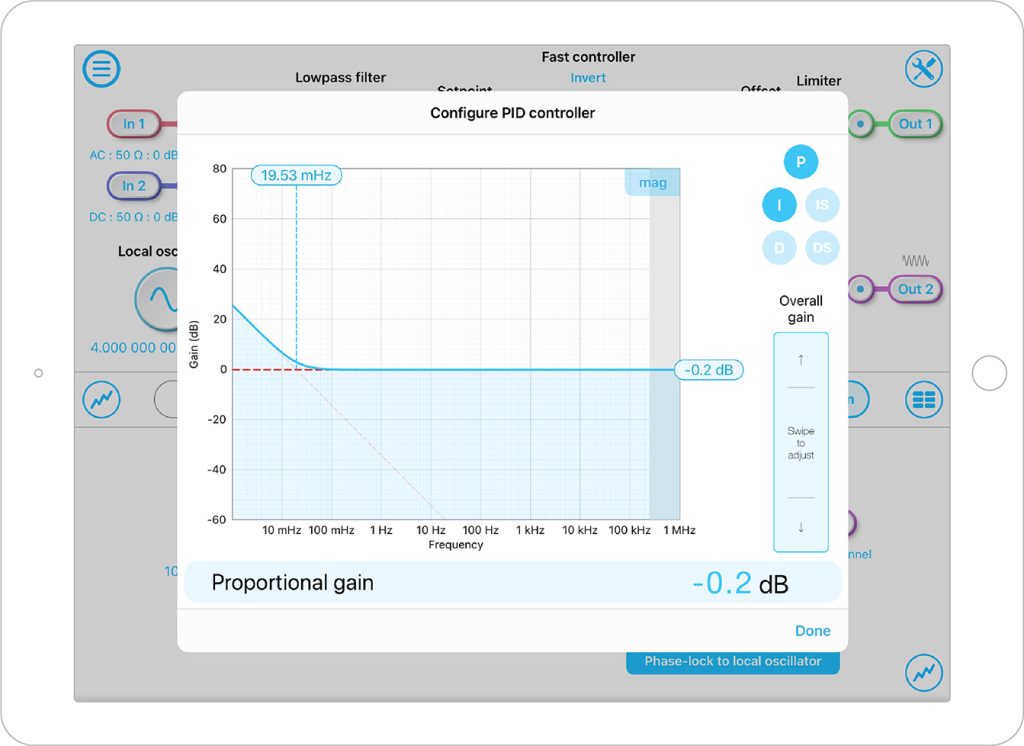Select the In 1 input connector

coord(134,124)
